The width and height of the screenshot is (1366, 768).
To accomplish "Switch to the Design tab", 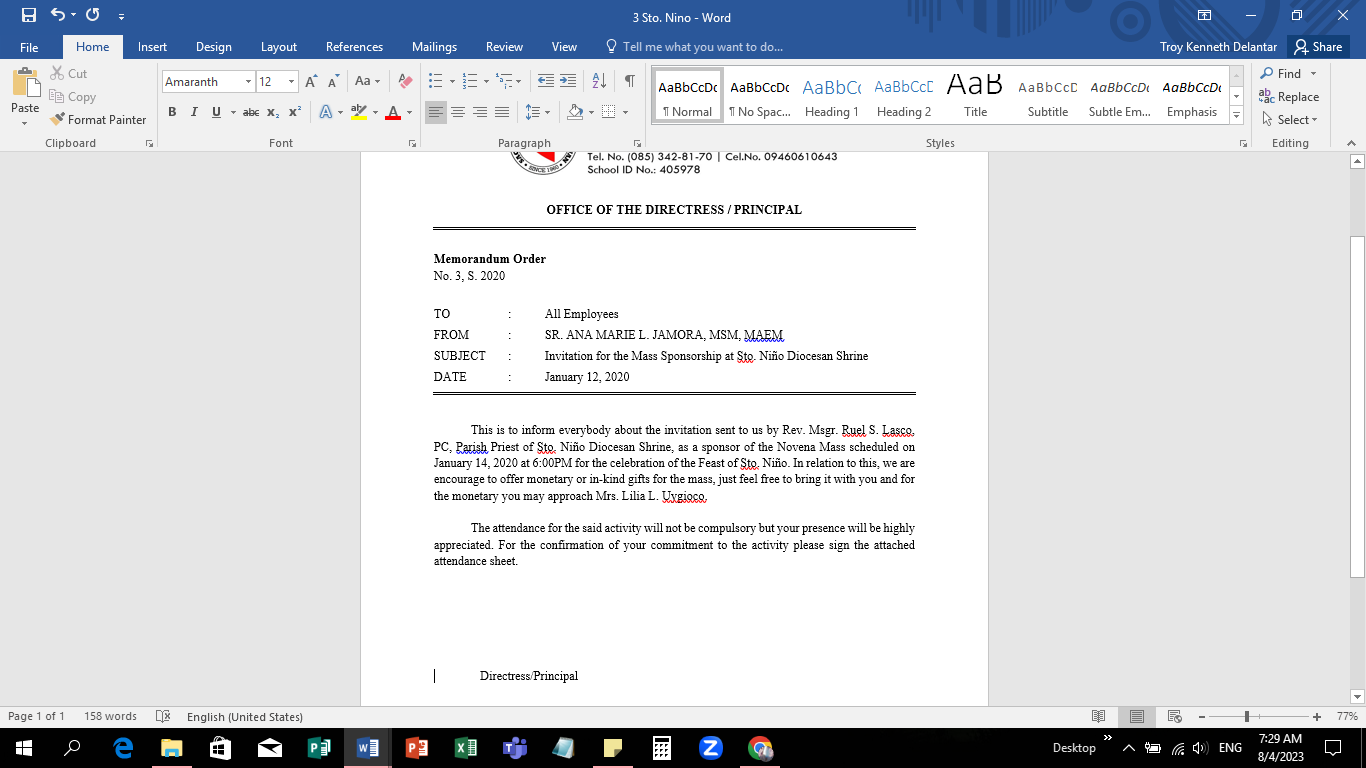I will pyautogui.click(x=213, y=47).
